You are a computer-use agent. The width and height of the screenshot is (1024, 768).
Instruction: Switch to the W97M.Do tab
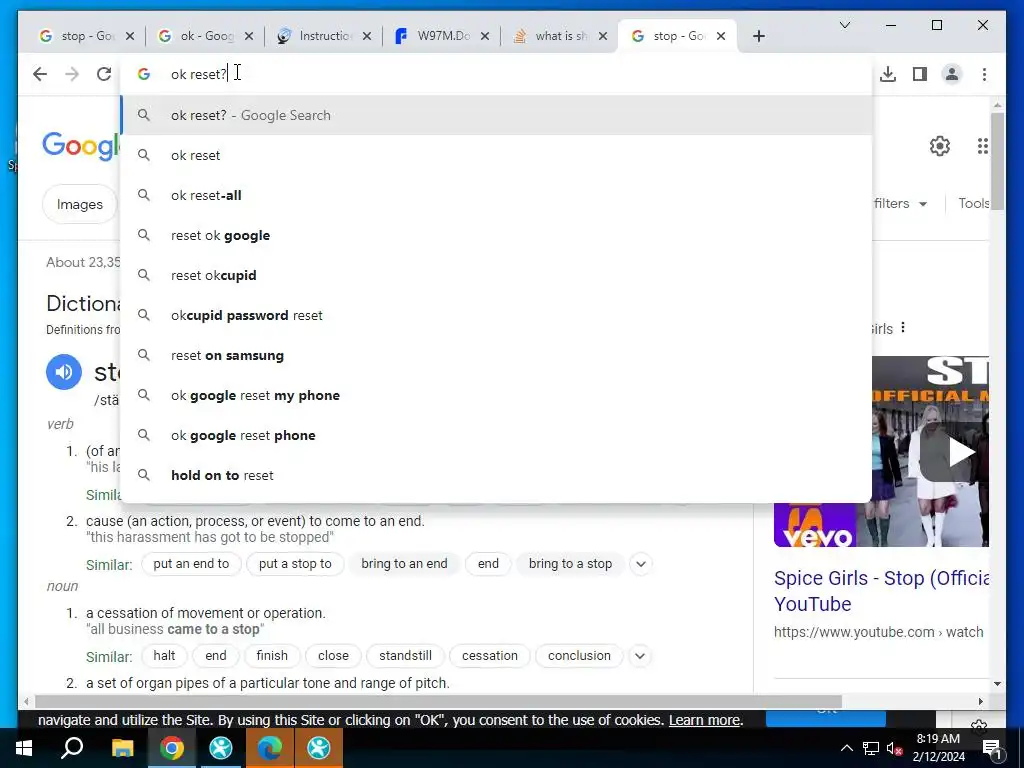click(x=441, y=36)
